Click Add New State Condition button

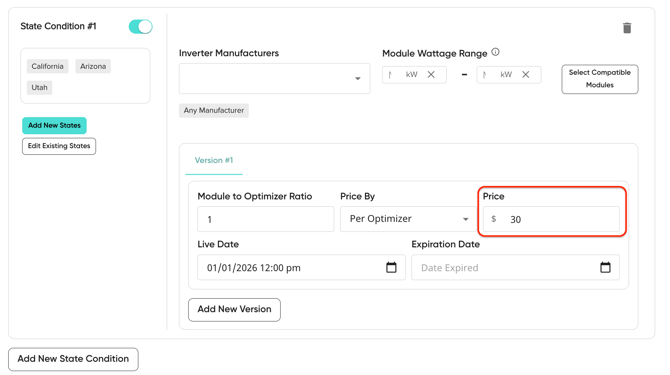(73, 359)
